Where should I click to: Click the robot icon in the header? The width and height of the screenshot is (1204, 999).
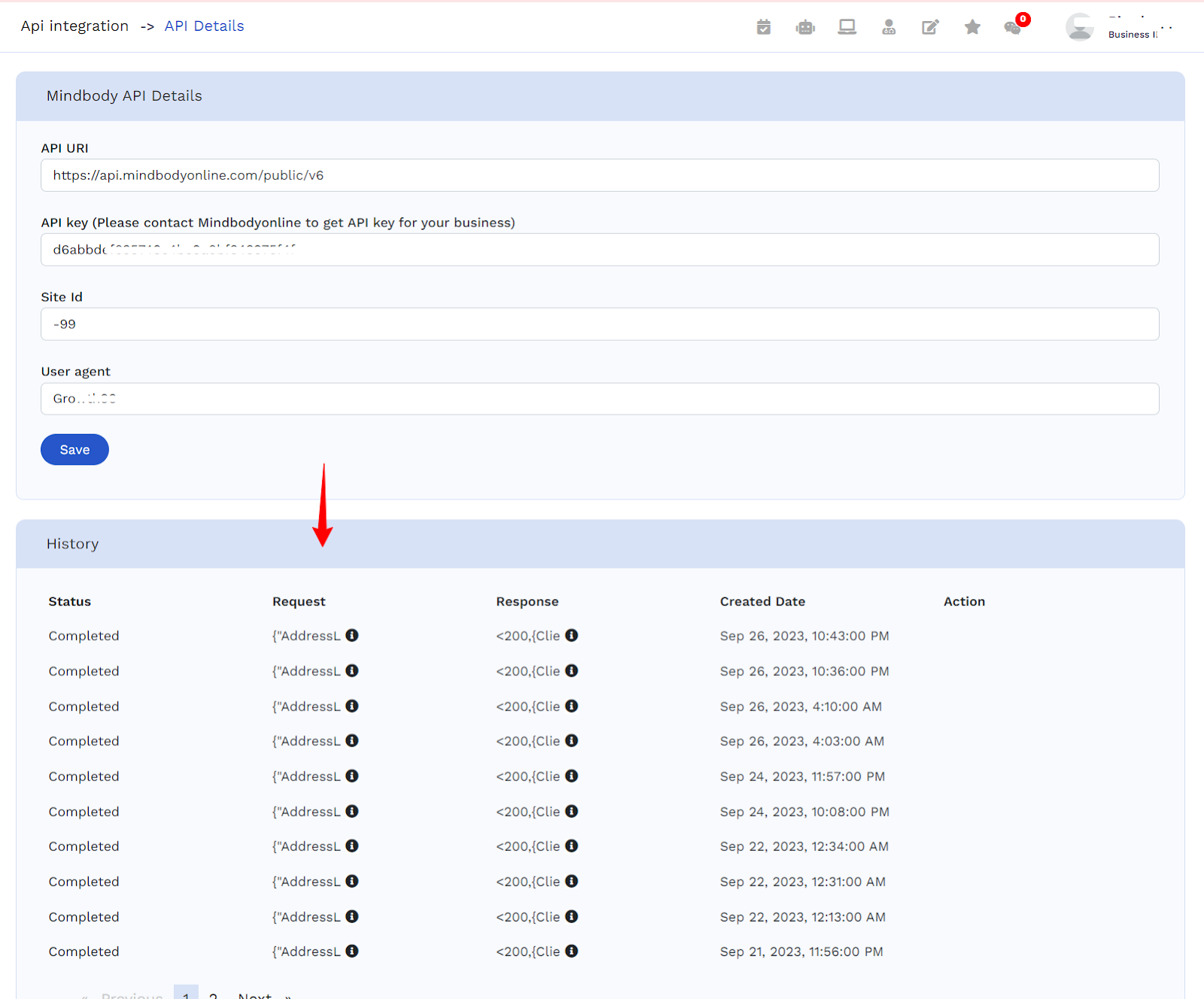point(805,28)
